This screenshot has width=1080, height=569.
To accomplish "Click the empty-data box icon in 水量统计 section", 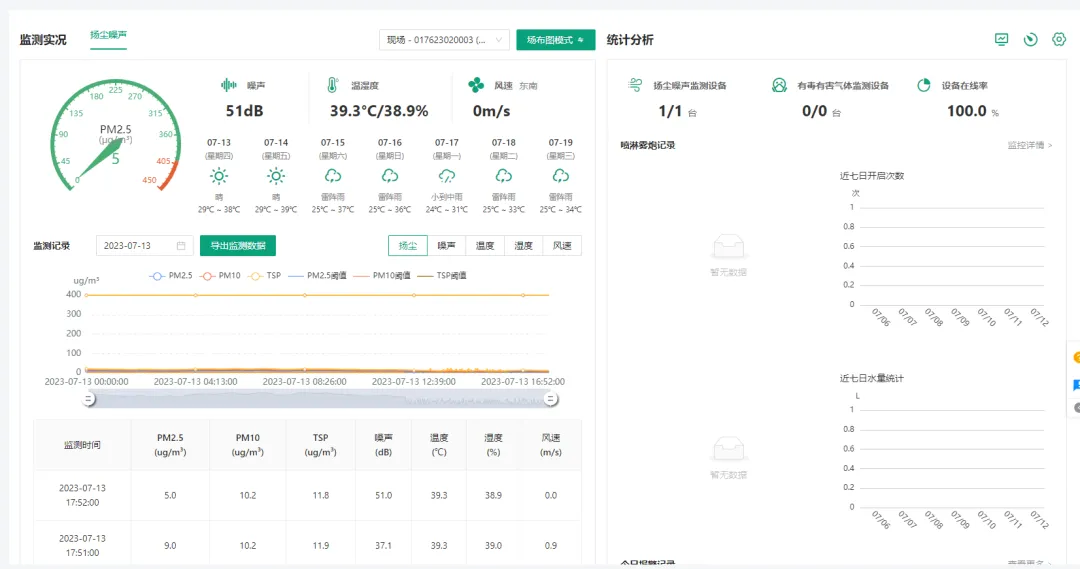I will click(x=728, y=448).
